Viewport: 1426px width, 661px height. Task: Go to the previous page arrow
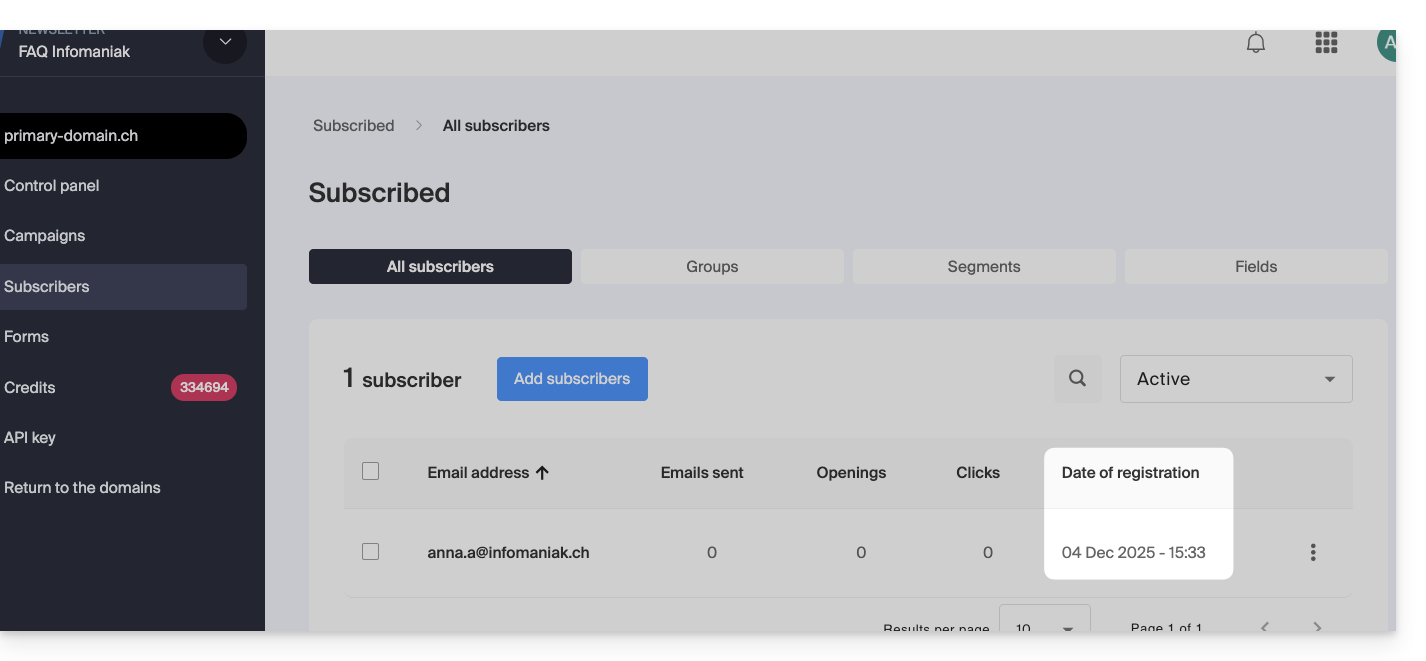click(1265, 626)
